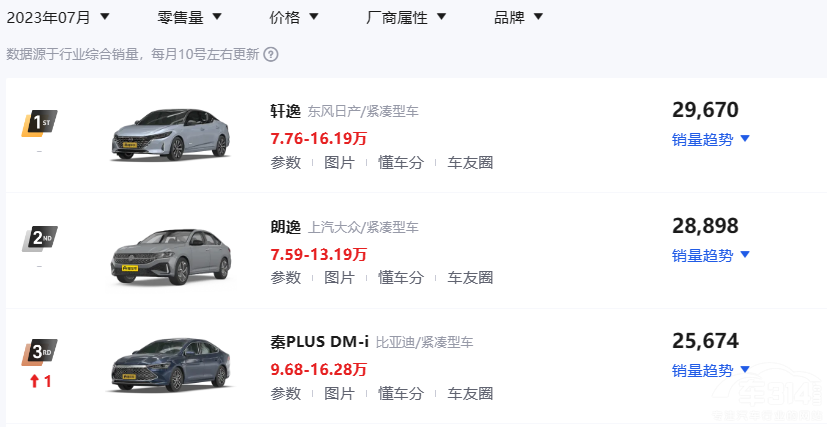View 参数 for 朗逸
This screenshot has height=427, width=827.
pos(285,277)
